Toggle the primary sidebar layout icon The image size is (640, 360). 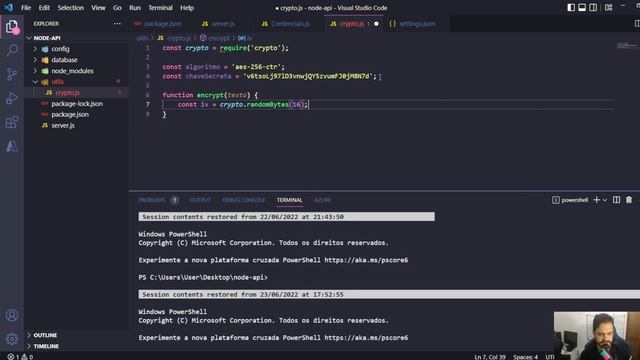(571, 8)
